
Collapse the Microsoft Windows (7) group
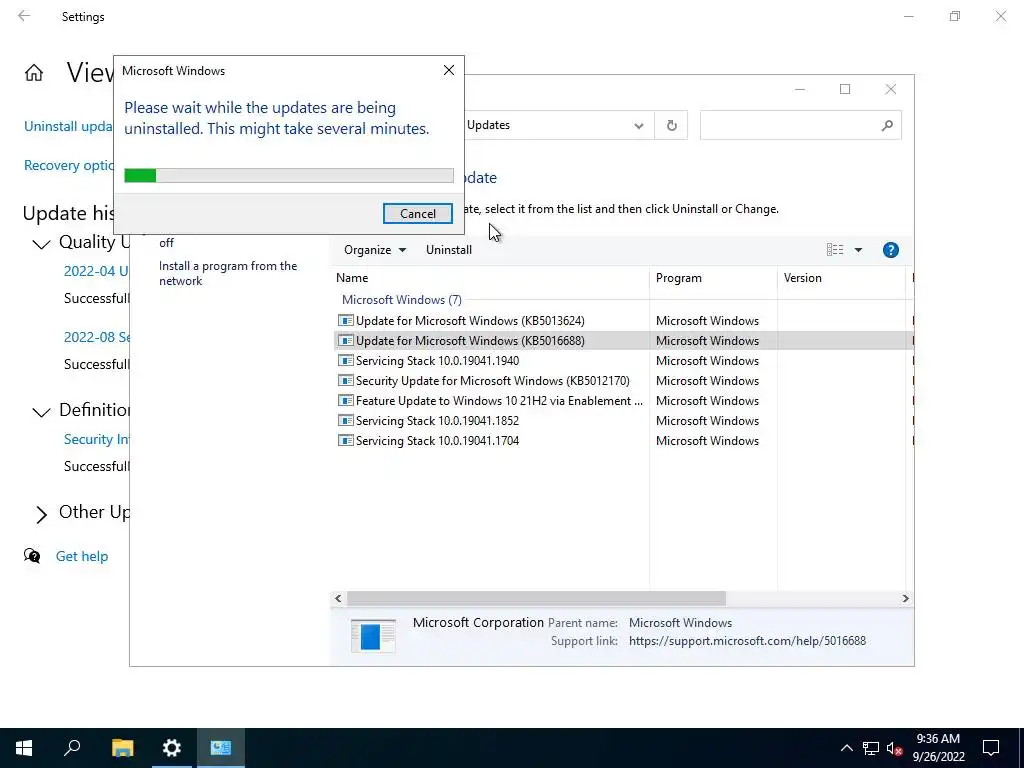402,300
